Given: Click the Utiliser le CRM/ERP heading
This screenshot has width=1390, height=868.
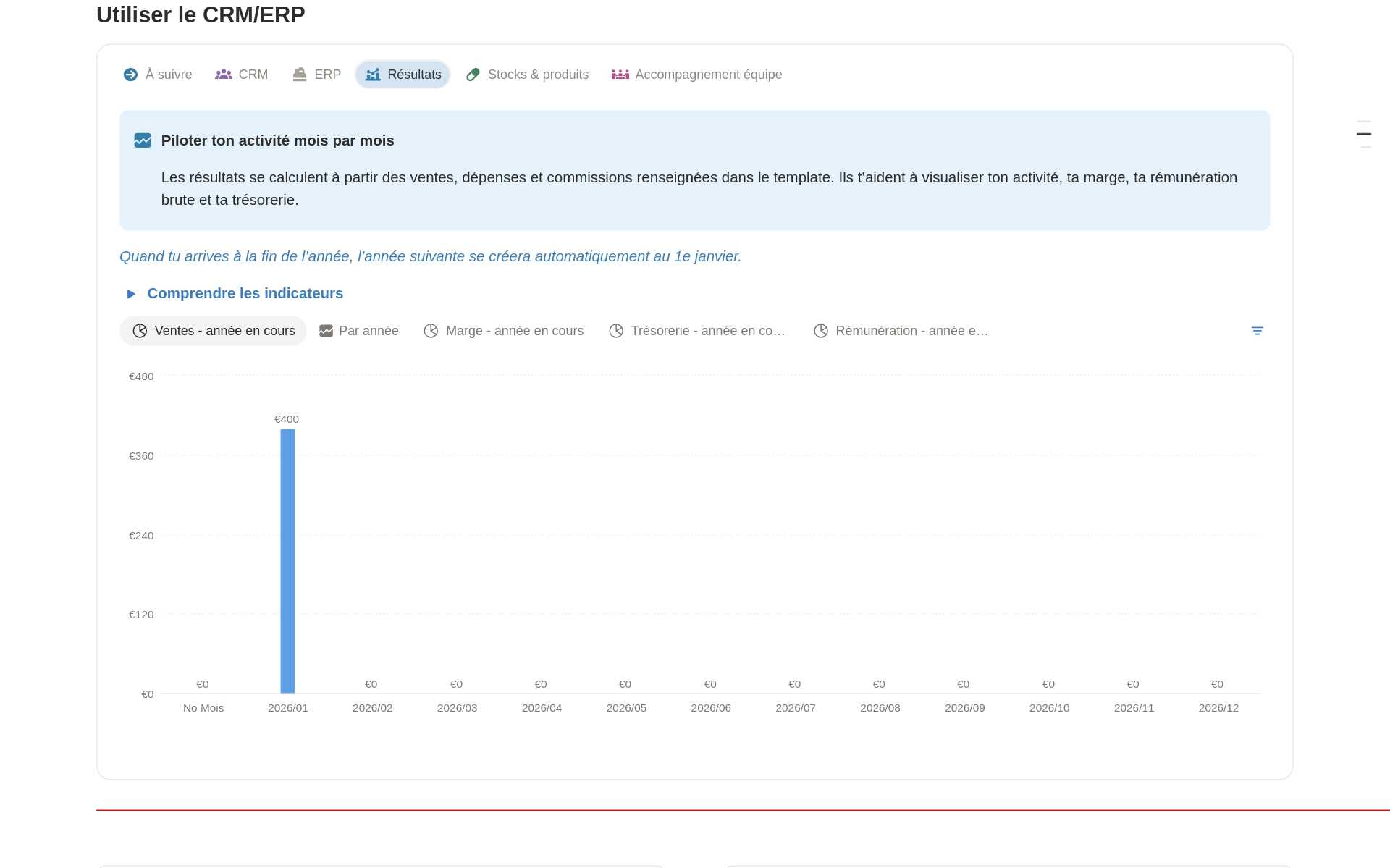Looking at the screenshot, I should pos(201,14).
